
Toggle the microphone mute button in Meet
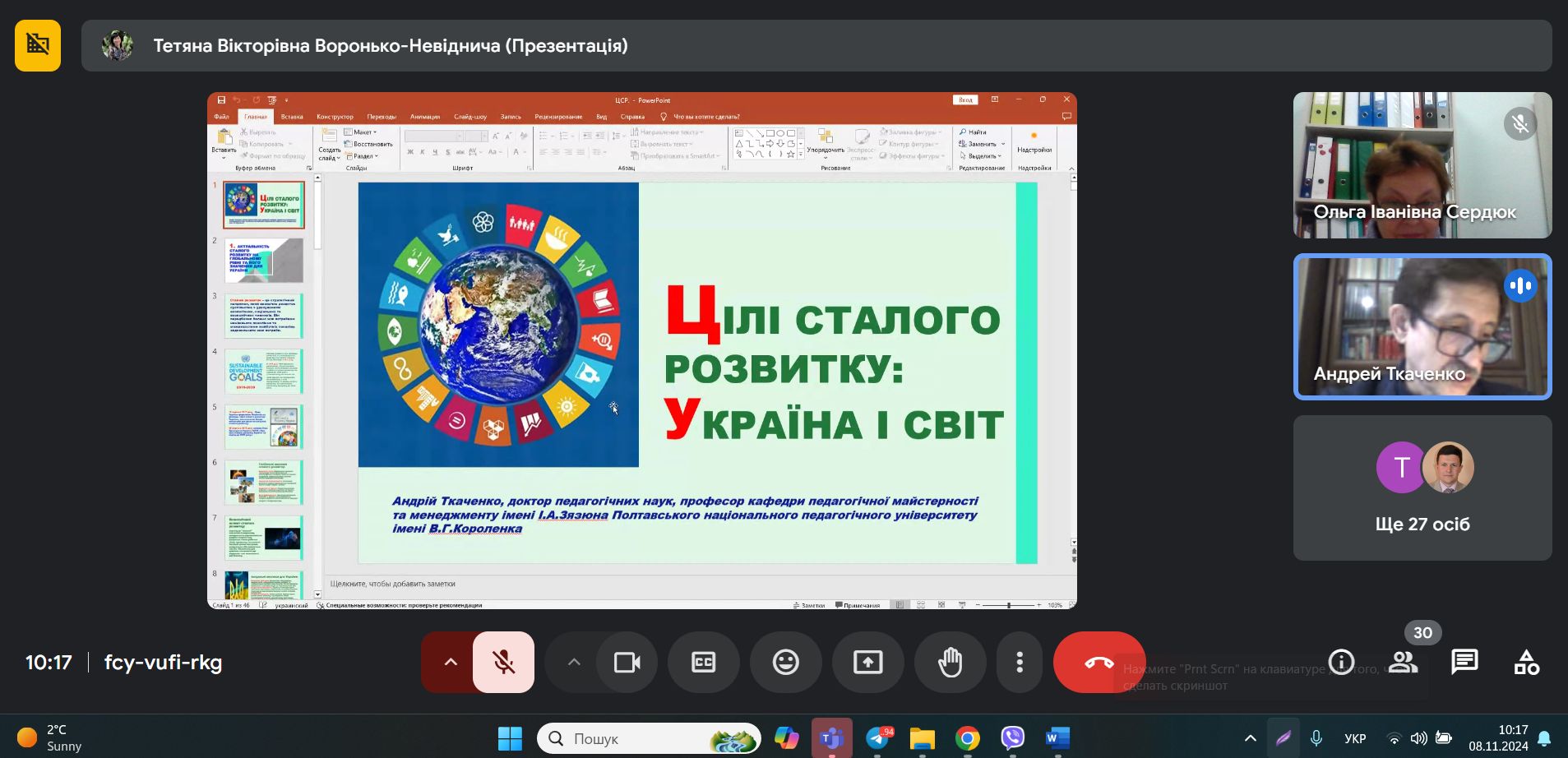[503, 662]
